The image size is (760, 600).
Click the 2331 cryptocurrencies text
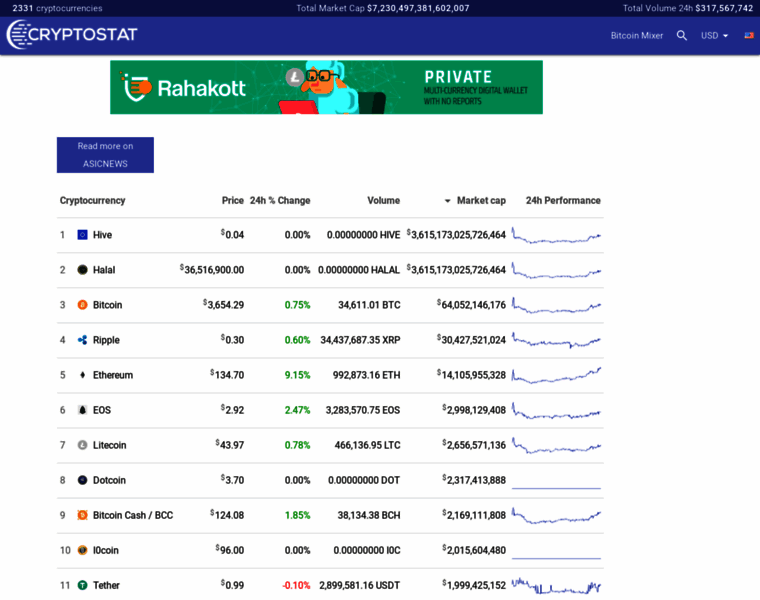tap(57, 8)
